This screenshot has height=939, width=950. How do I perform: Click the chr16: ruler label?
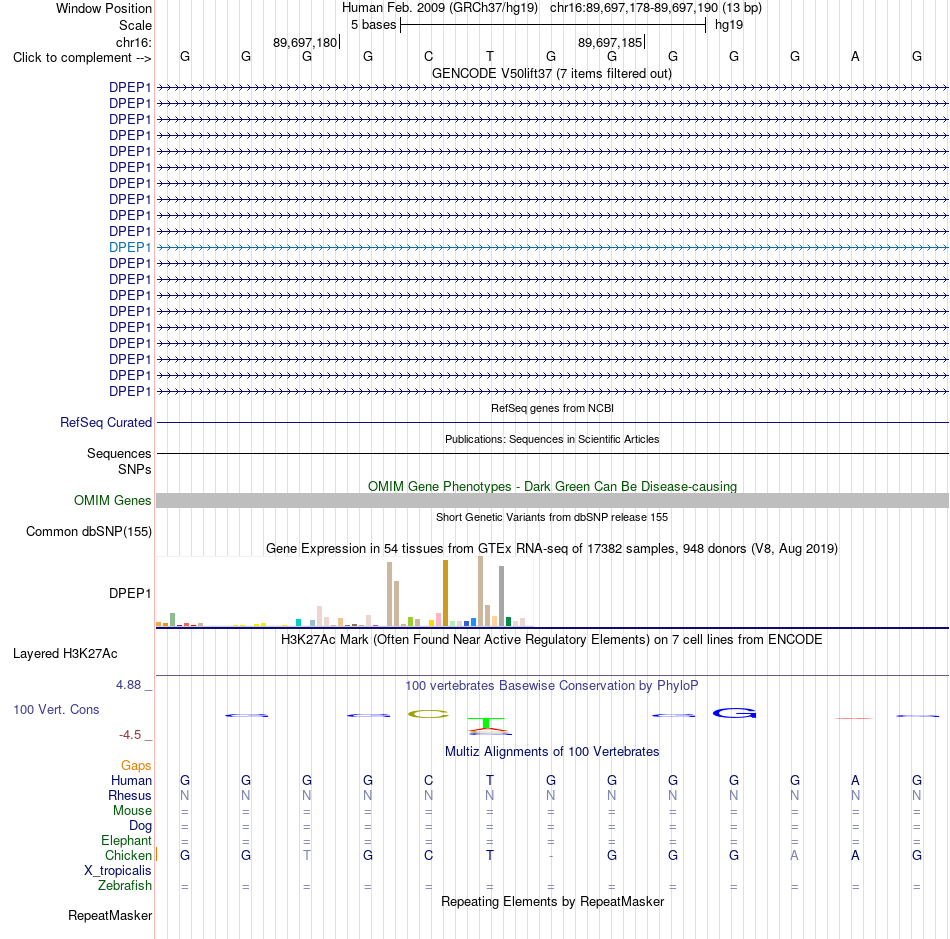click(x=133, y=42)
